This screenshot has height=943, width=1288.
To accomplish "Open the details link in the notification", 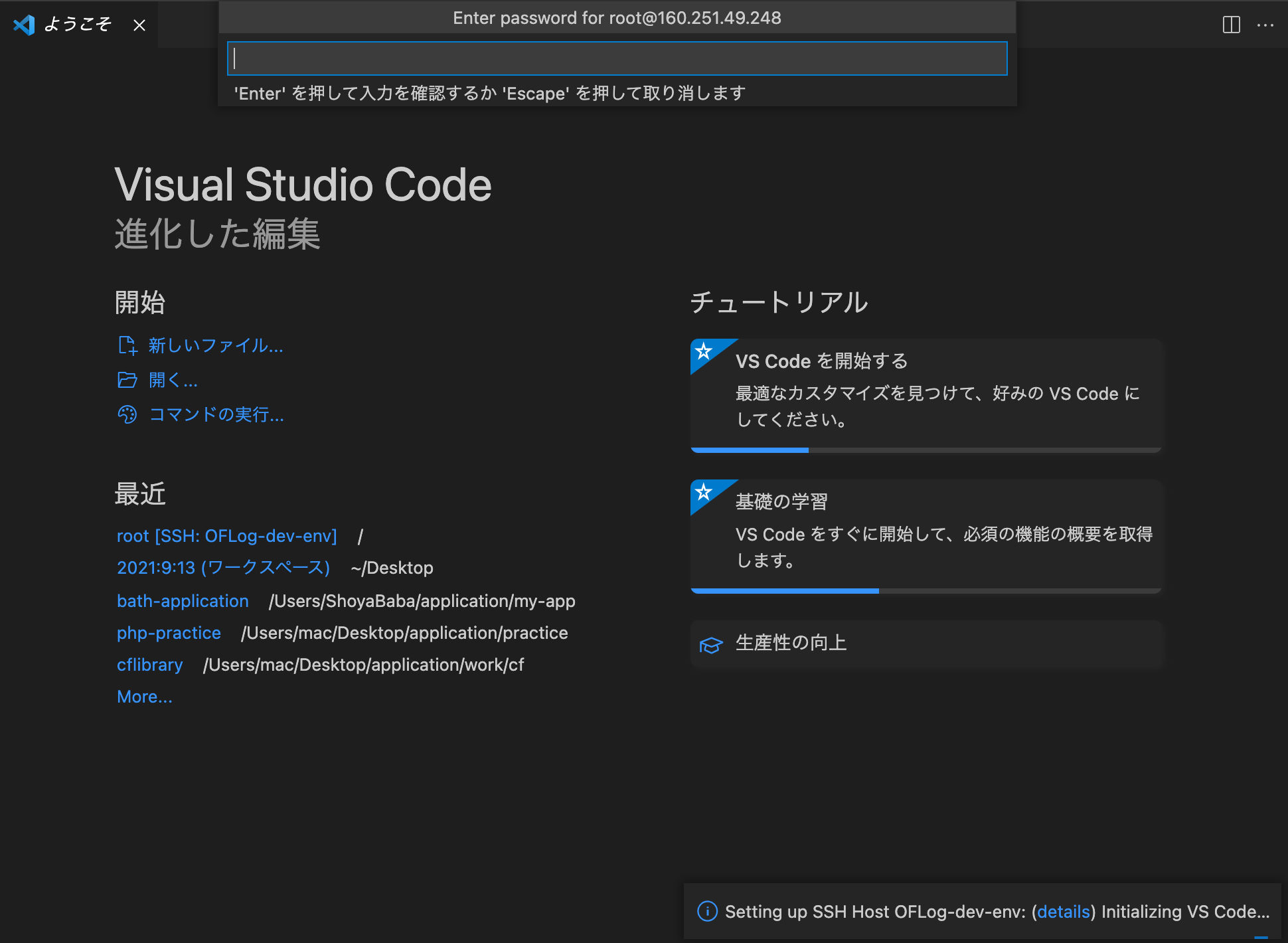I will coord(1063,912).
